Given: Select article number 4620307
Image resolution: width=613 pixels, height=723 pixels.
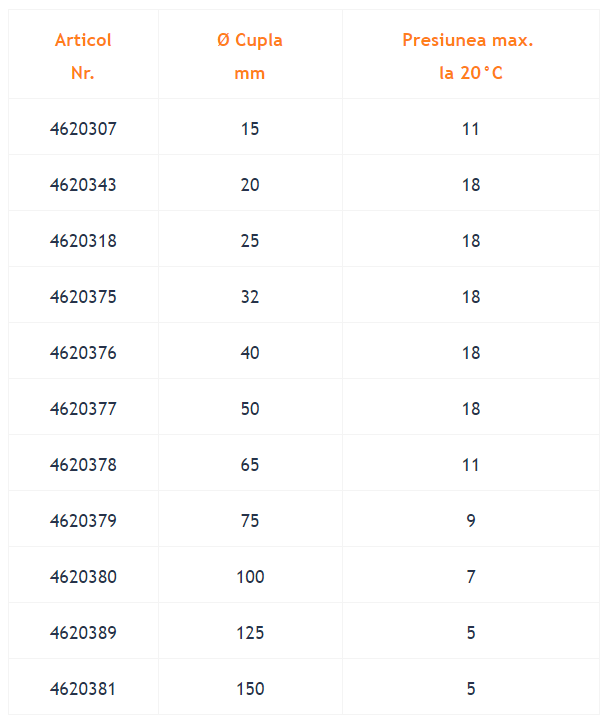Looking at the screenshot, I should (x=83, y=129).
